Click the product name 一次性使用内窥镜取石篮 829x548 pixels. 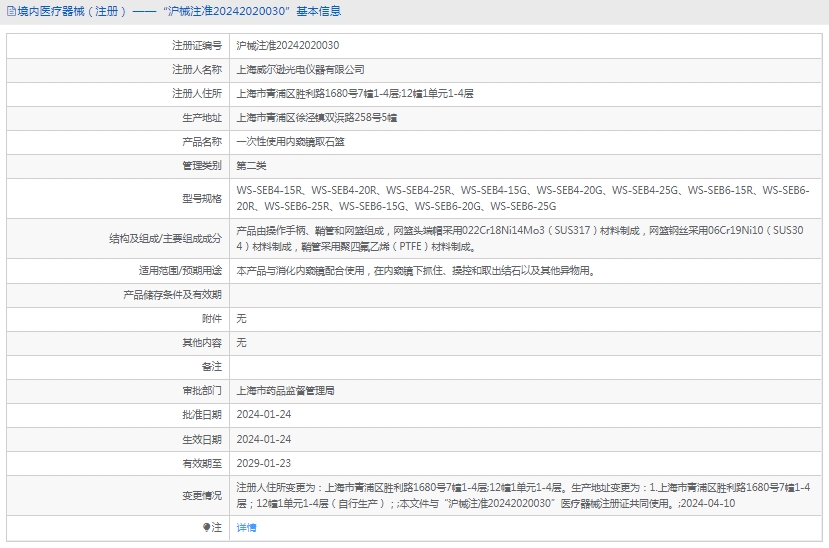[x=290, y=142]
